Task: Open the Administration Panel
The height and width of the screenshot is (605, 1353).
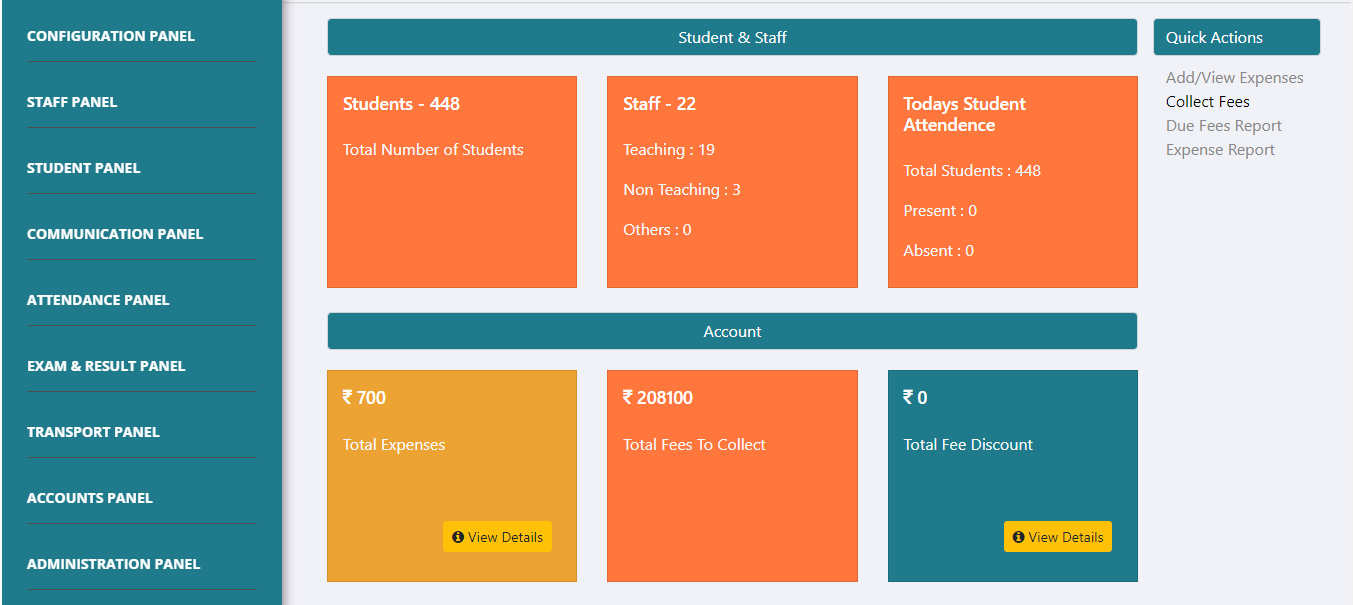Action: point(113,564)
